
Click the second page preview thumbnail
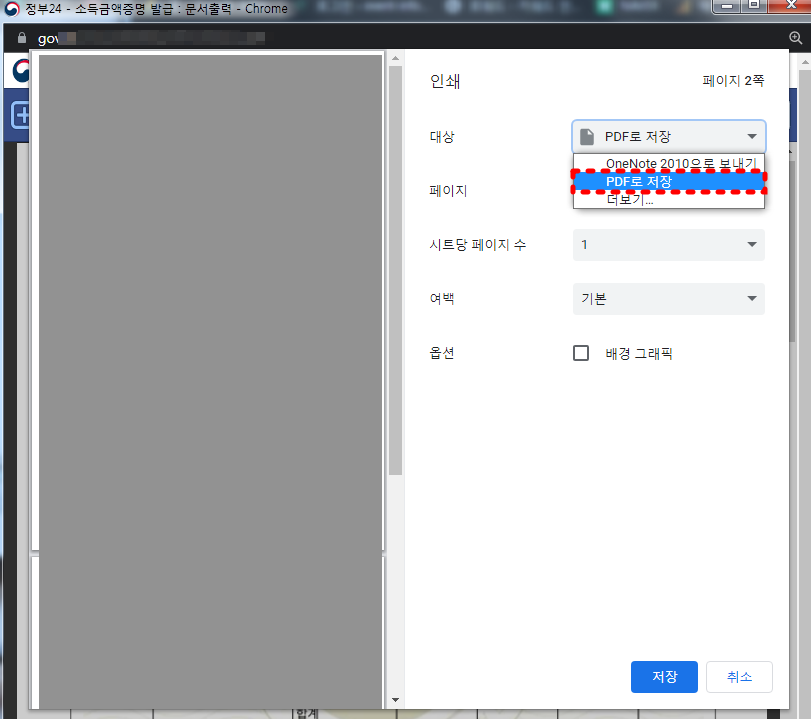pos(207,633)
